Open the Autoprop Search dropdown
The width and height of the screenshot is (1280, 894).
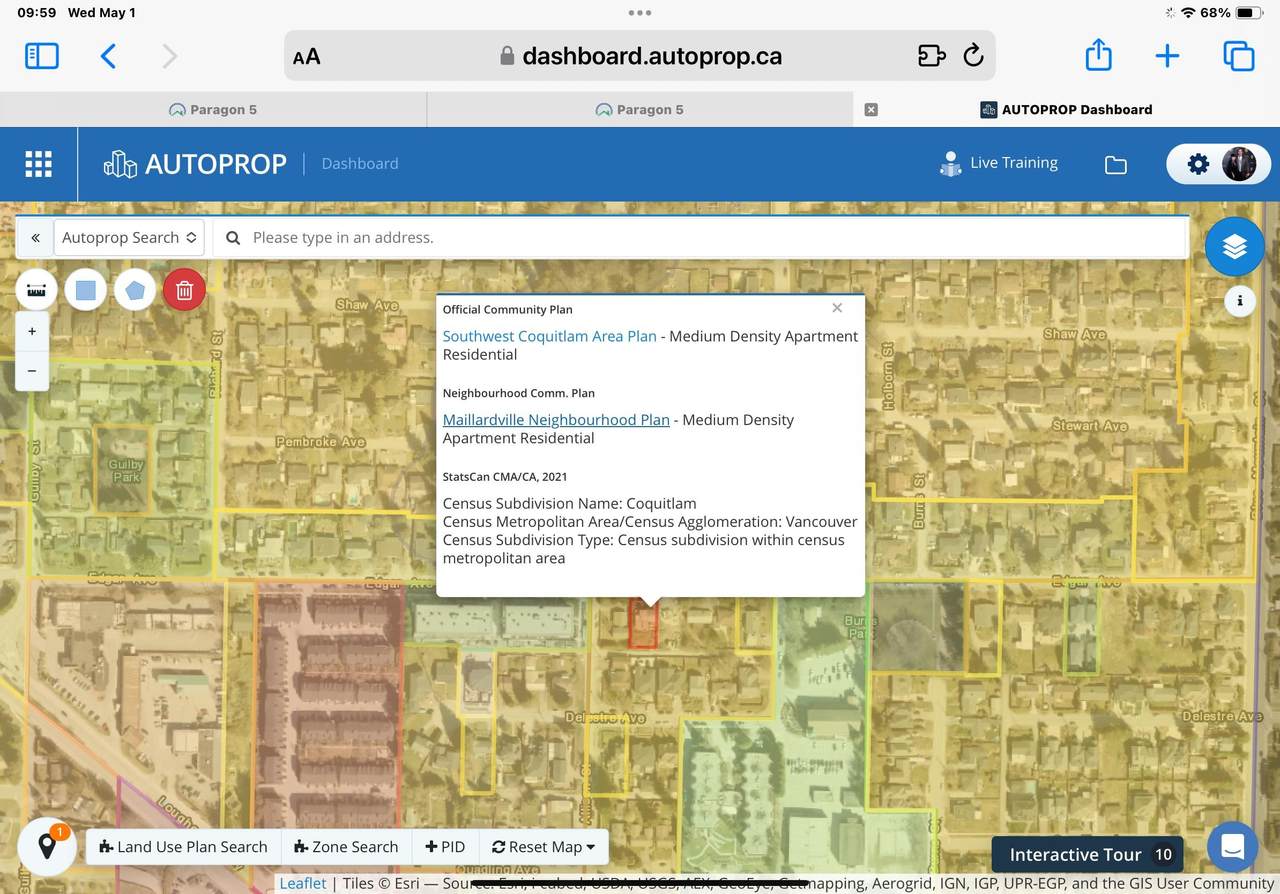click(128, 238)
